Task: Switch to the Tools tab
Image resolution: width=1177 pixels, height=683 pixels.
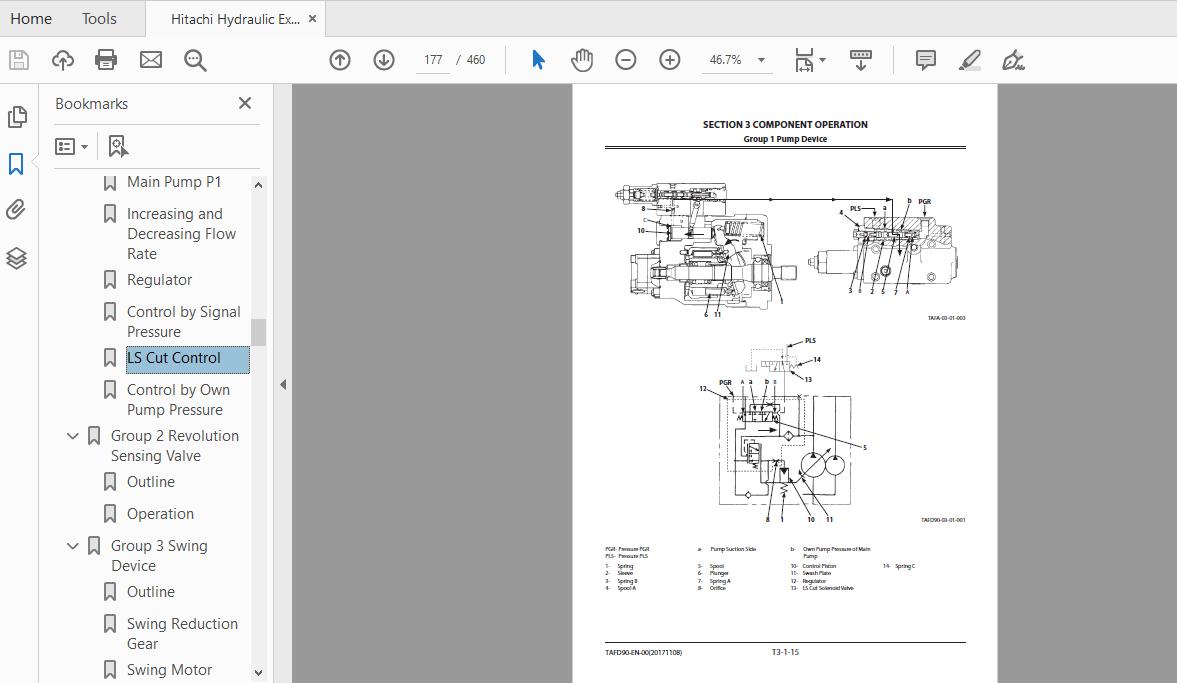Action: click(x=99, y=19)
